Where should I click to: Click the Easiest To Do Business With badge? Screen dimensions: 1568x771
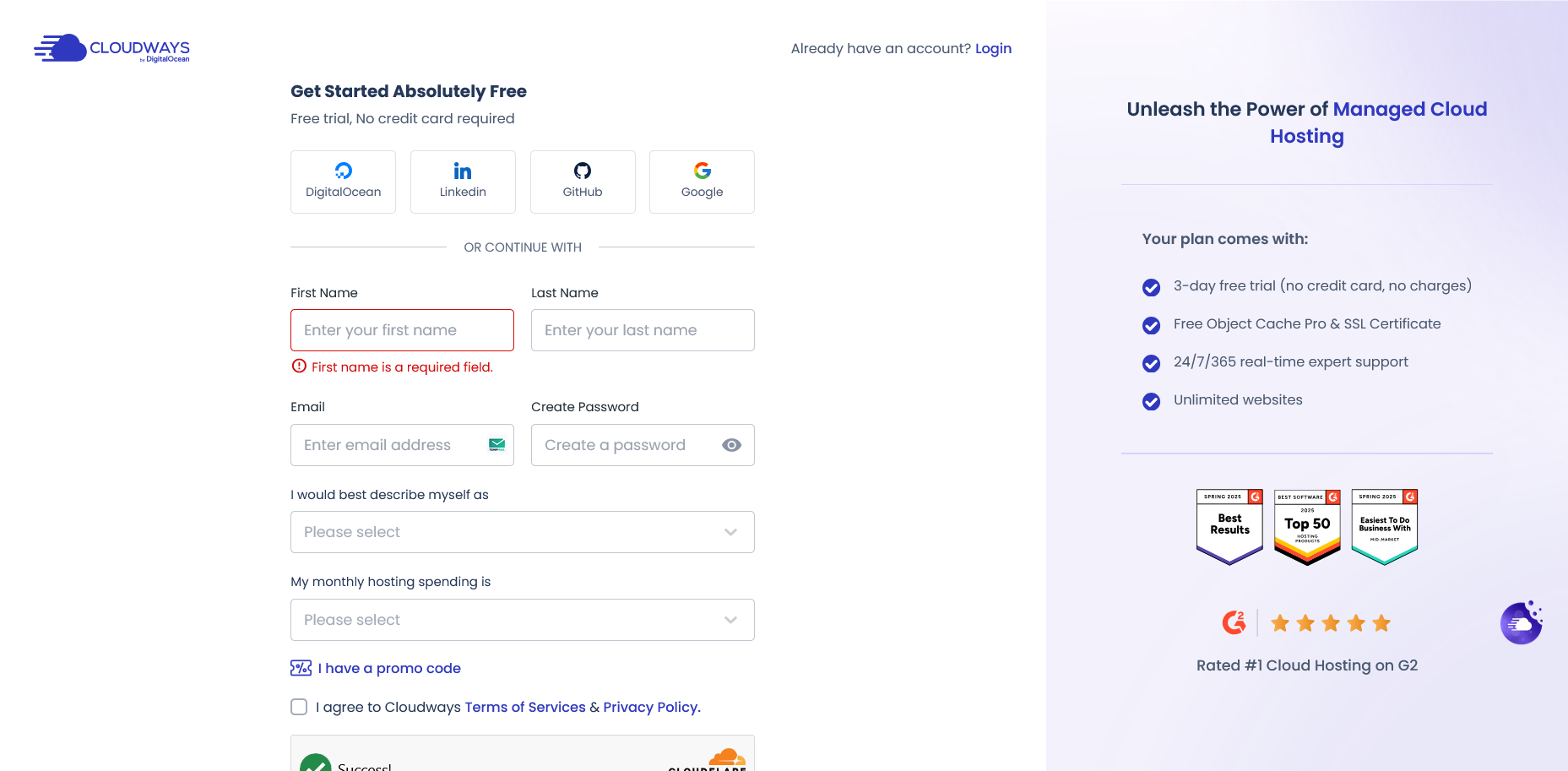point(1385,527)
